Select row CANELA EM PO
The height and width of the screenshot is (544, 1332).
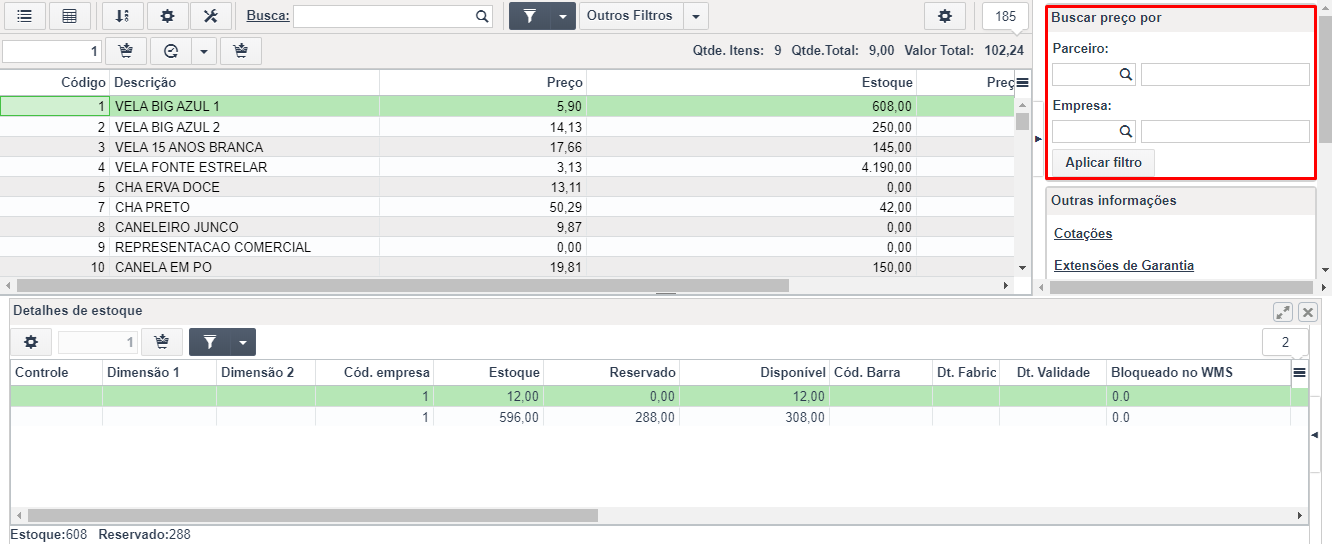pos(507,267)
